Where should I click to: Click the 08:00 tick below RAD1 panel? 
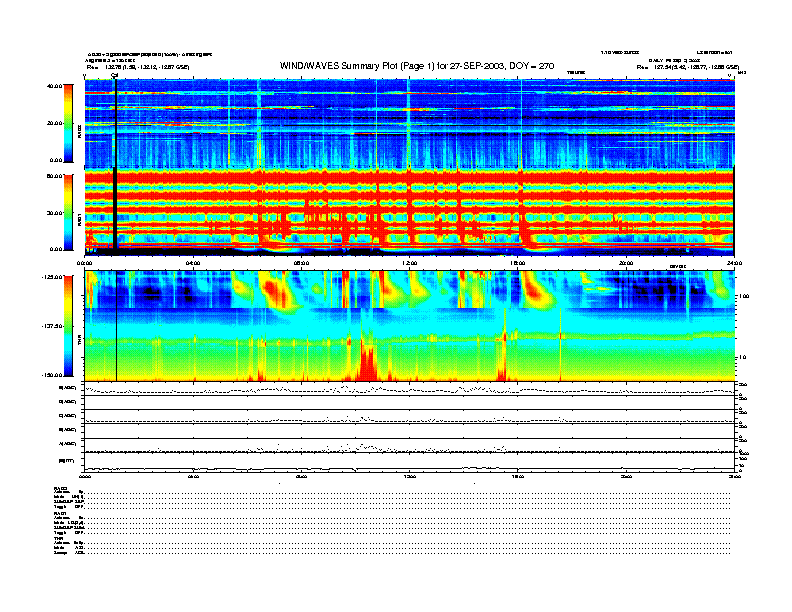point(301,263)
